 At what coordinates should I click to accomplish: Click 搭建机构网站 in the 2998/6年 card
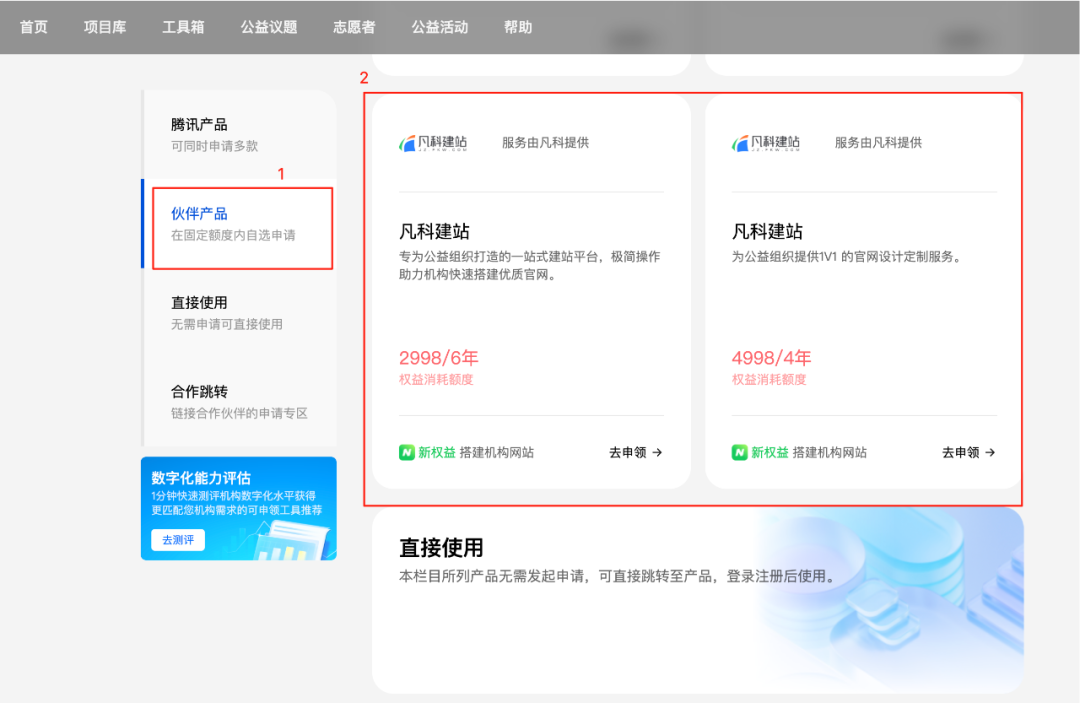[497, 452]
